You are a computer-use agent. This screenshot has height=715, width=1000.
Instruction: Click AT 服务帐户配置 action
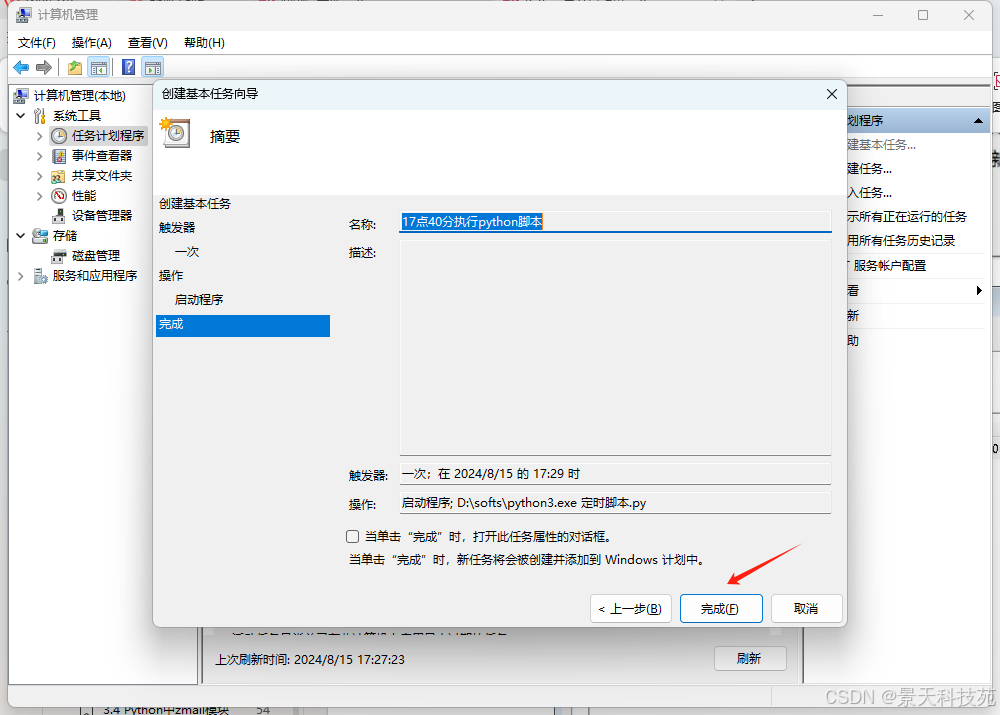coord(886,266)
